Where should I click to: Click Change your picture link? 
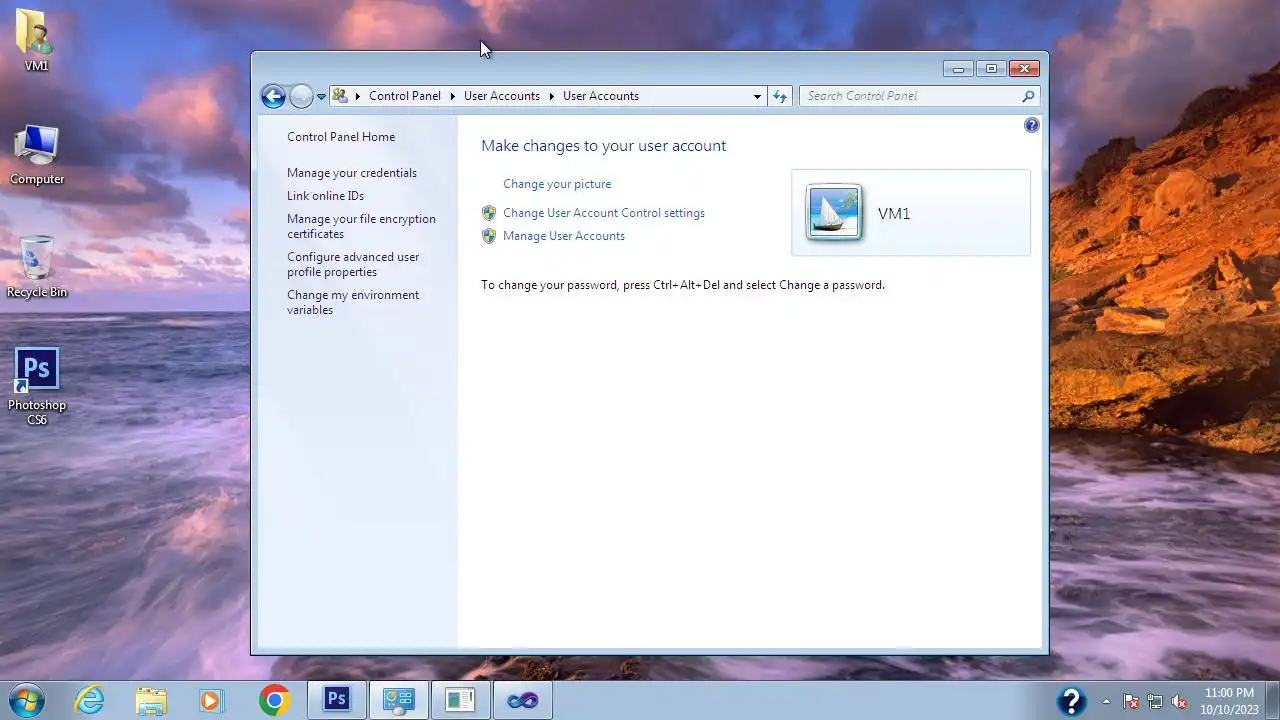[x=557, y=184]
